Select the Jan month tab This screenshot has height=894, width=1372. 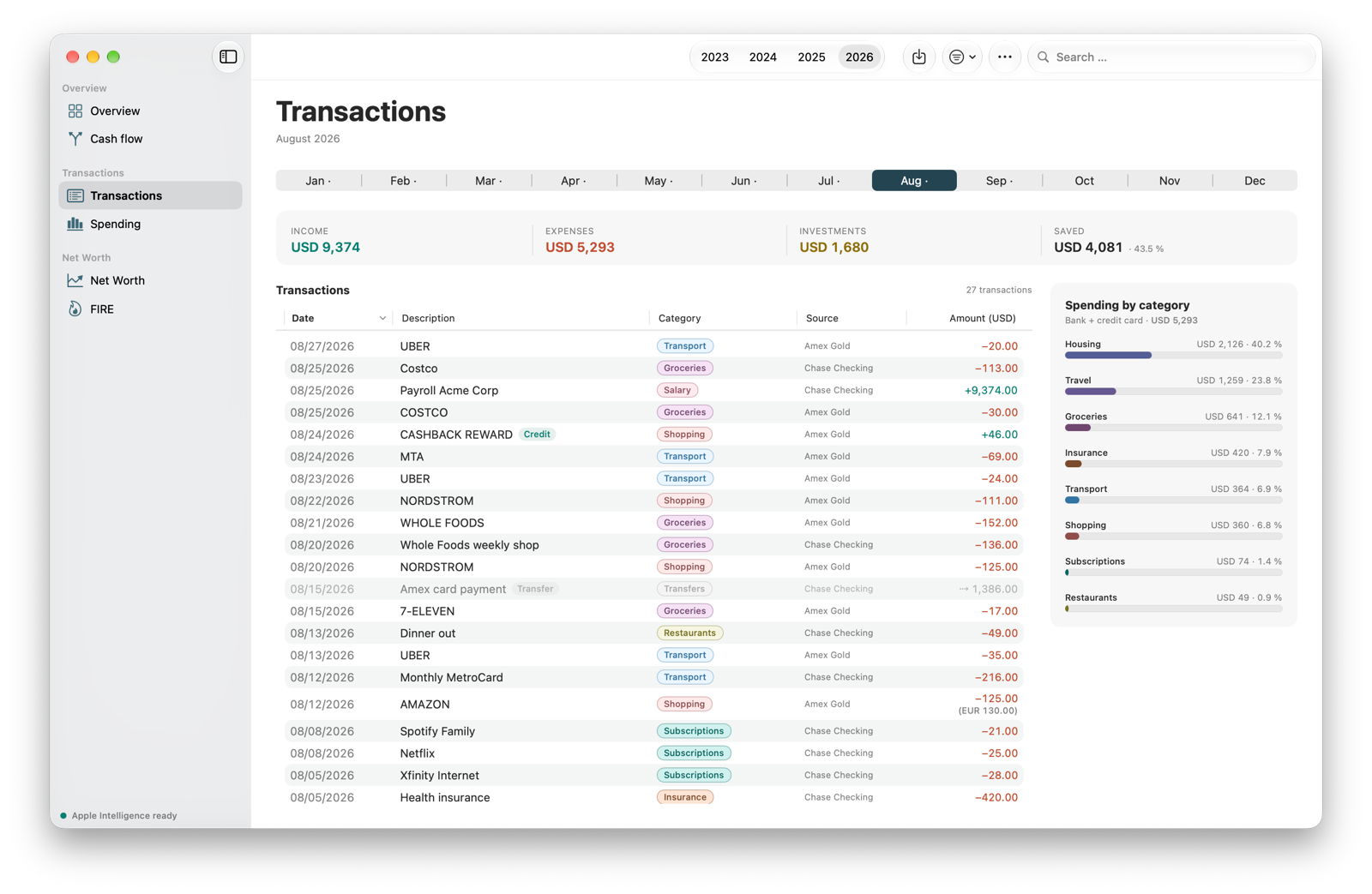318,181
